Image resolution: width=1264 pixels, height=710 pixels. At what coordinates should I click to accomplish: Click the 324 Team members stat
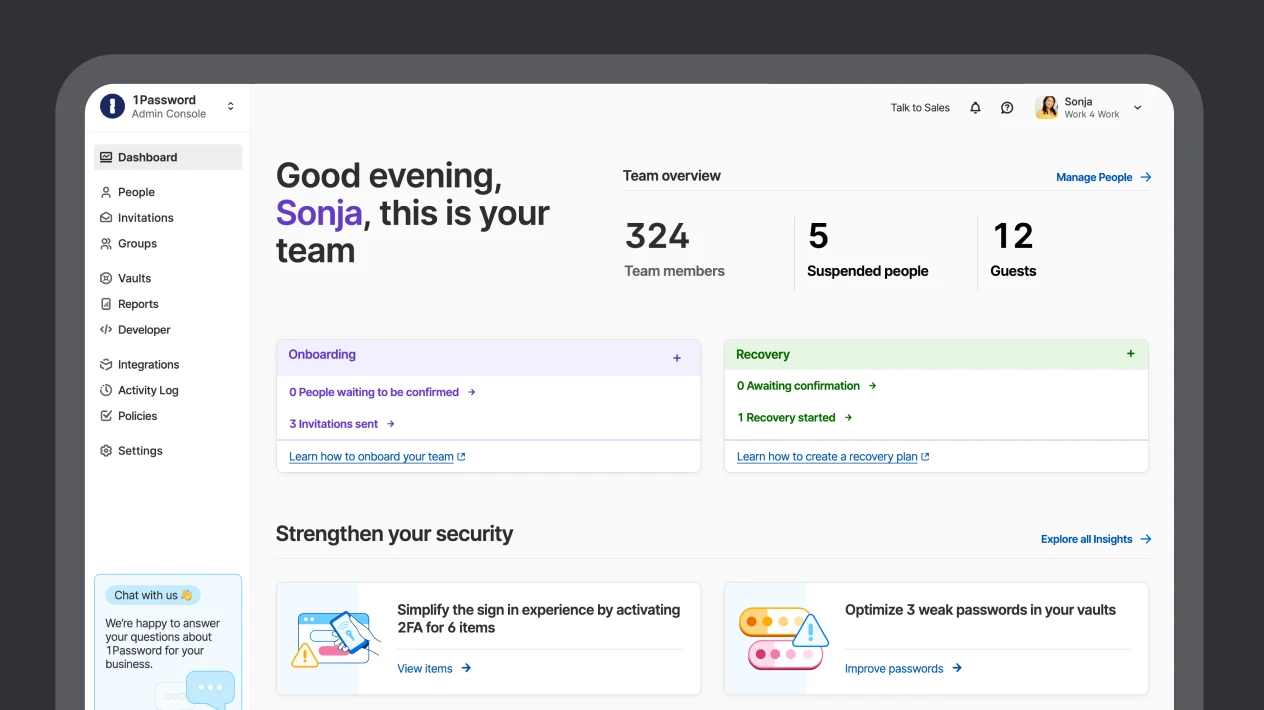click(x=674, y=250)
